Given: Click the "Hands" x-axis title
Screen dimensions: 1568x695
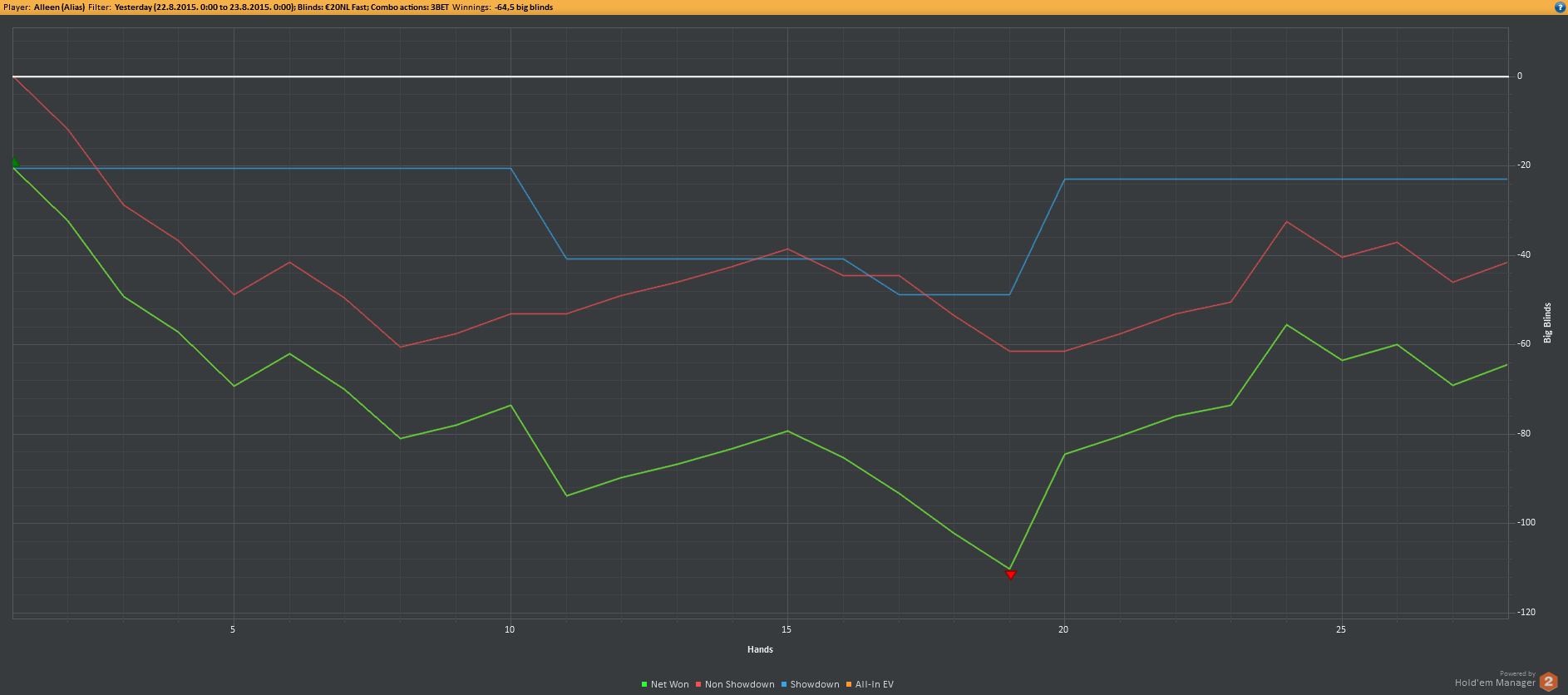Looking at the screenshot, I should (x=760, y=649).
